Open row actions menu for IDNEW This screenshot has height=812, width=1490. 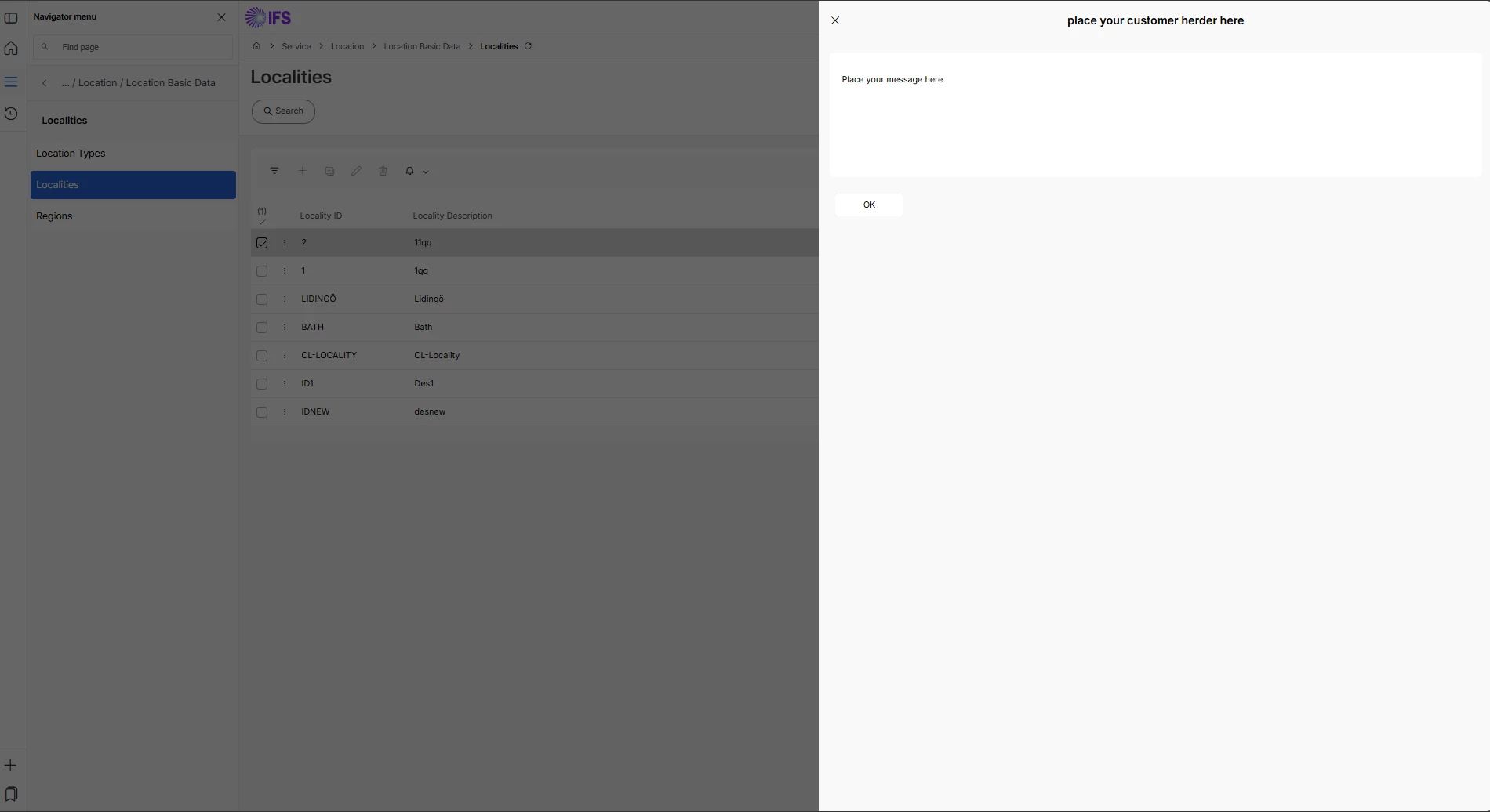pos(285,412)
